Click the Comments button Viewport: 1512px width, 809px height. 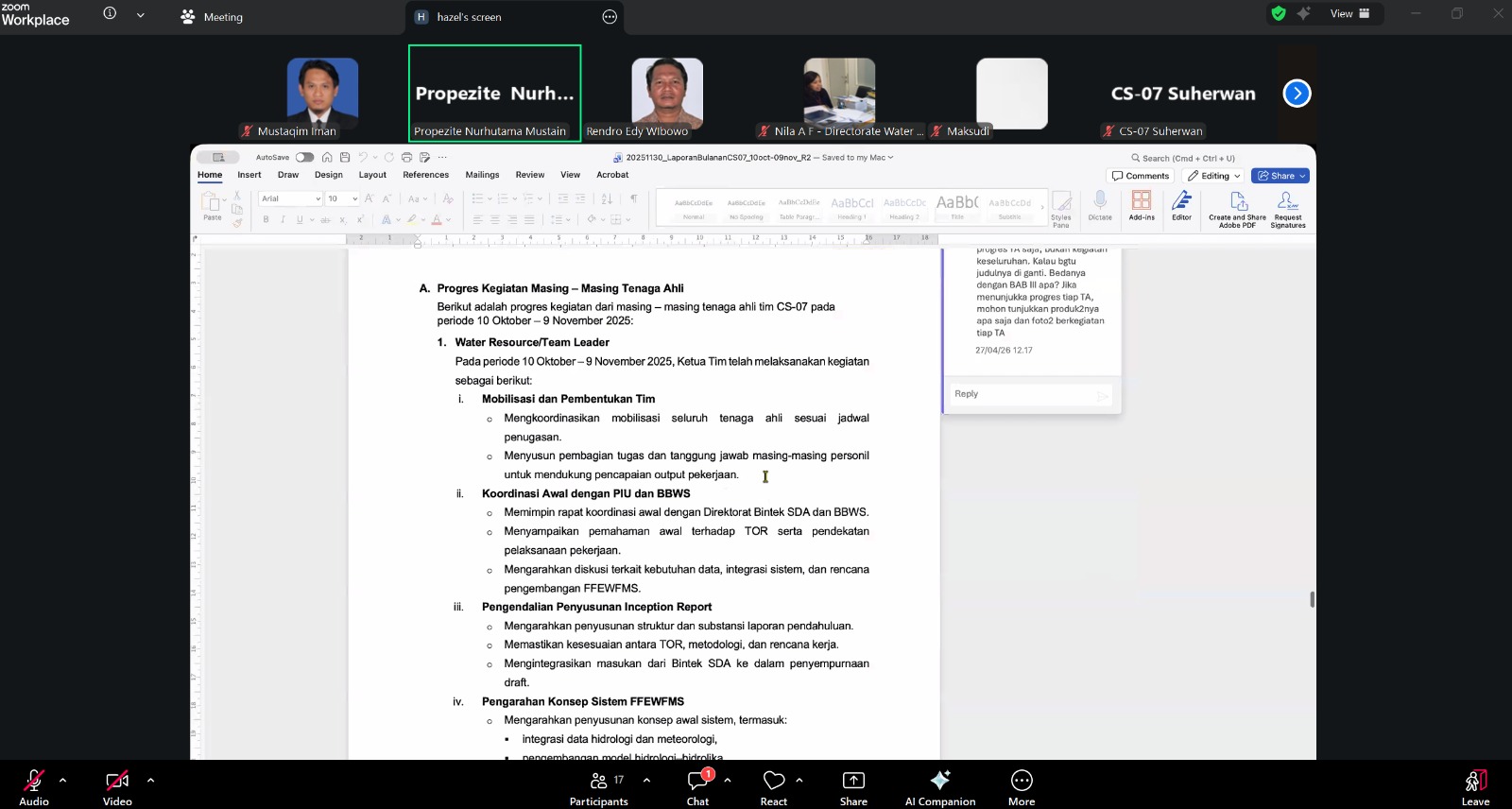(x=1141, y=176)
